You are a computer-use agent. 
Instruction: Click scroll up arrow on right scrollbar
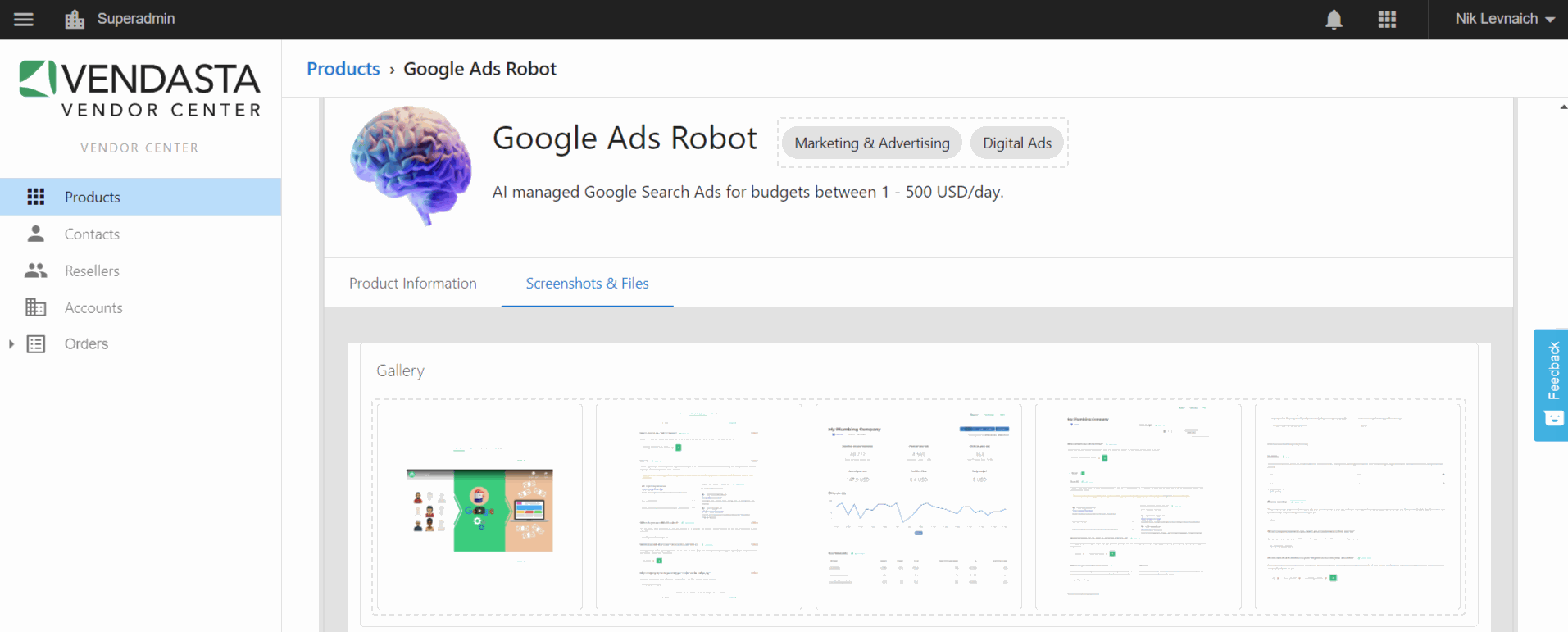tap(1563, 107)
